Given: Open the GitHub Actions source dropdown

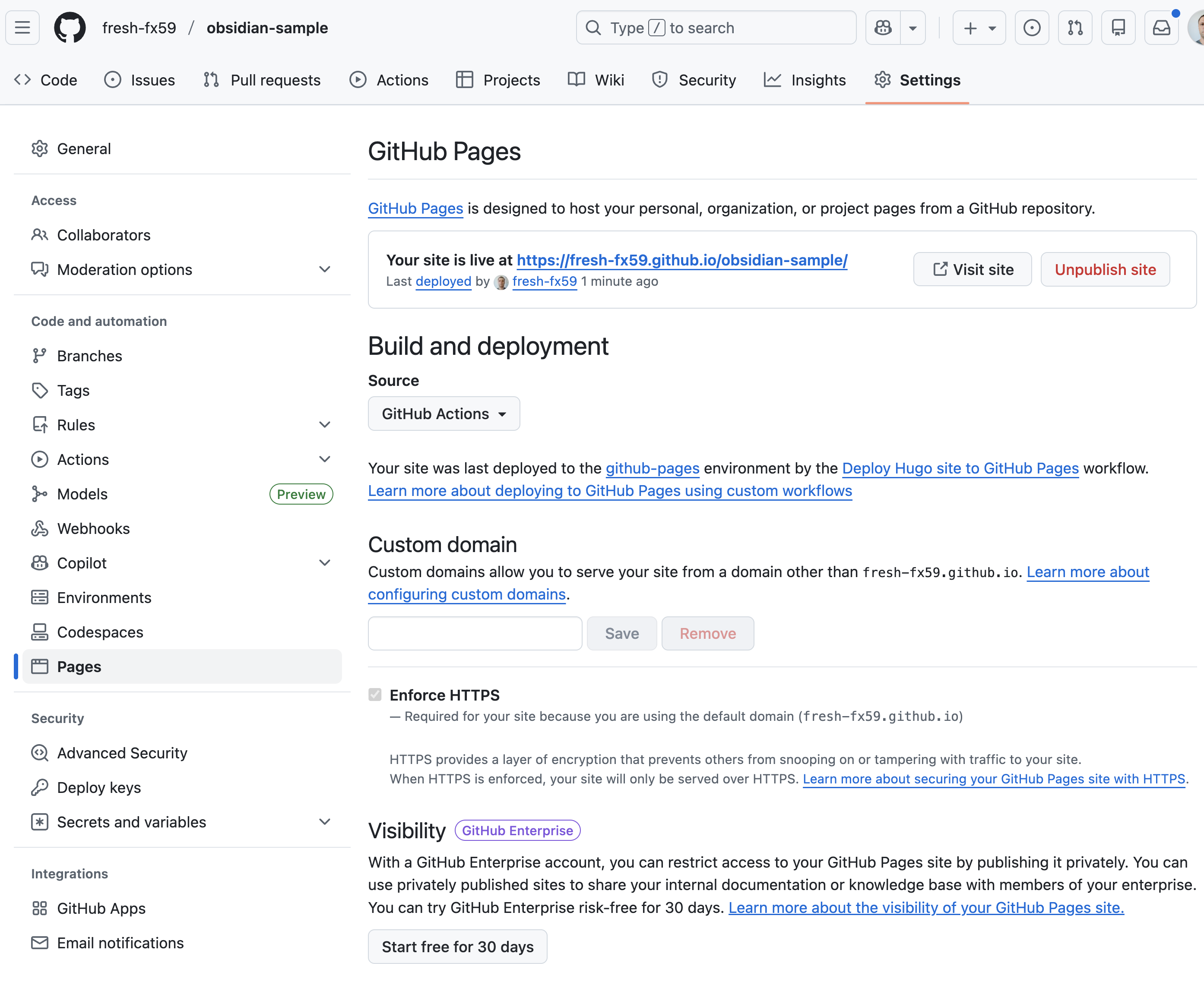Looking at the screenshot, I should click(x=444, y=414).
